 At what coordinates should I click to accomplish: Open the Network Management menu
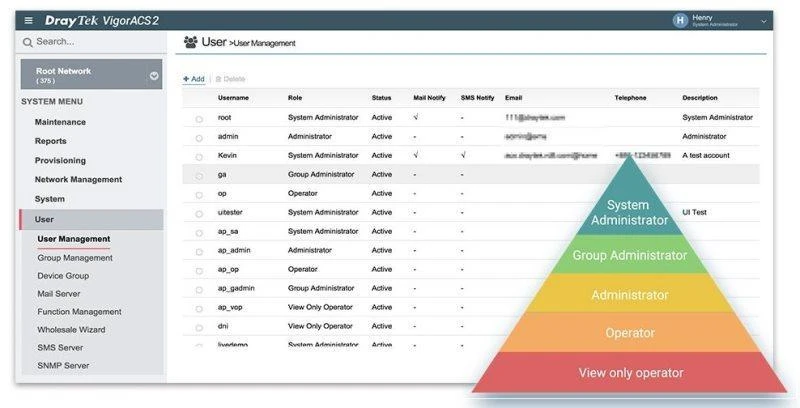(78, 180)
